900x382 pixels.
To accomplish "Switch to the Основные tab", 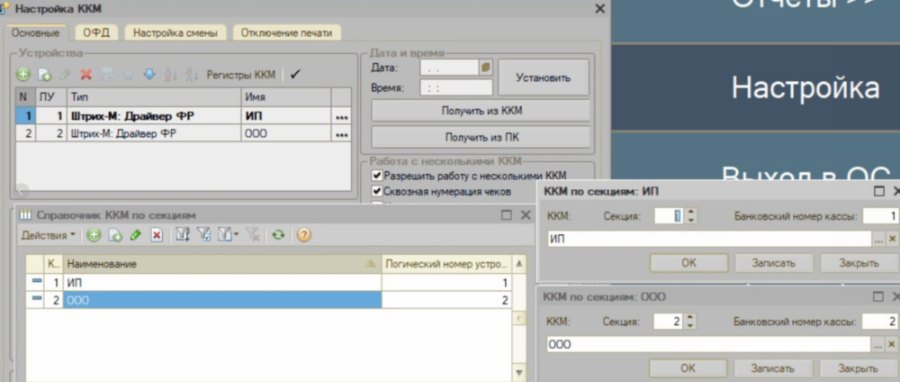I will 36,33.
